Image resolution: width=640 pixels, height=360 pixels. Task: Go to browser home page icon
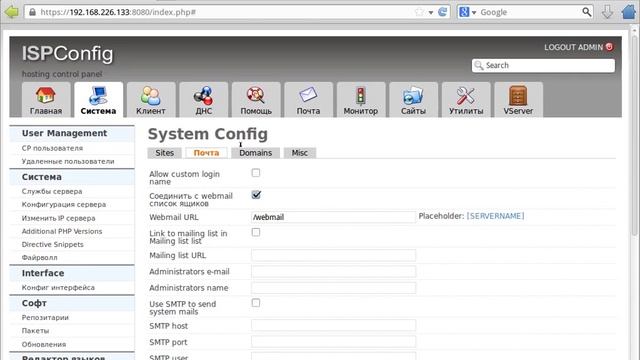coord(629,12)
